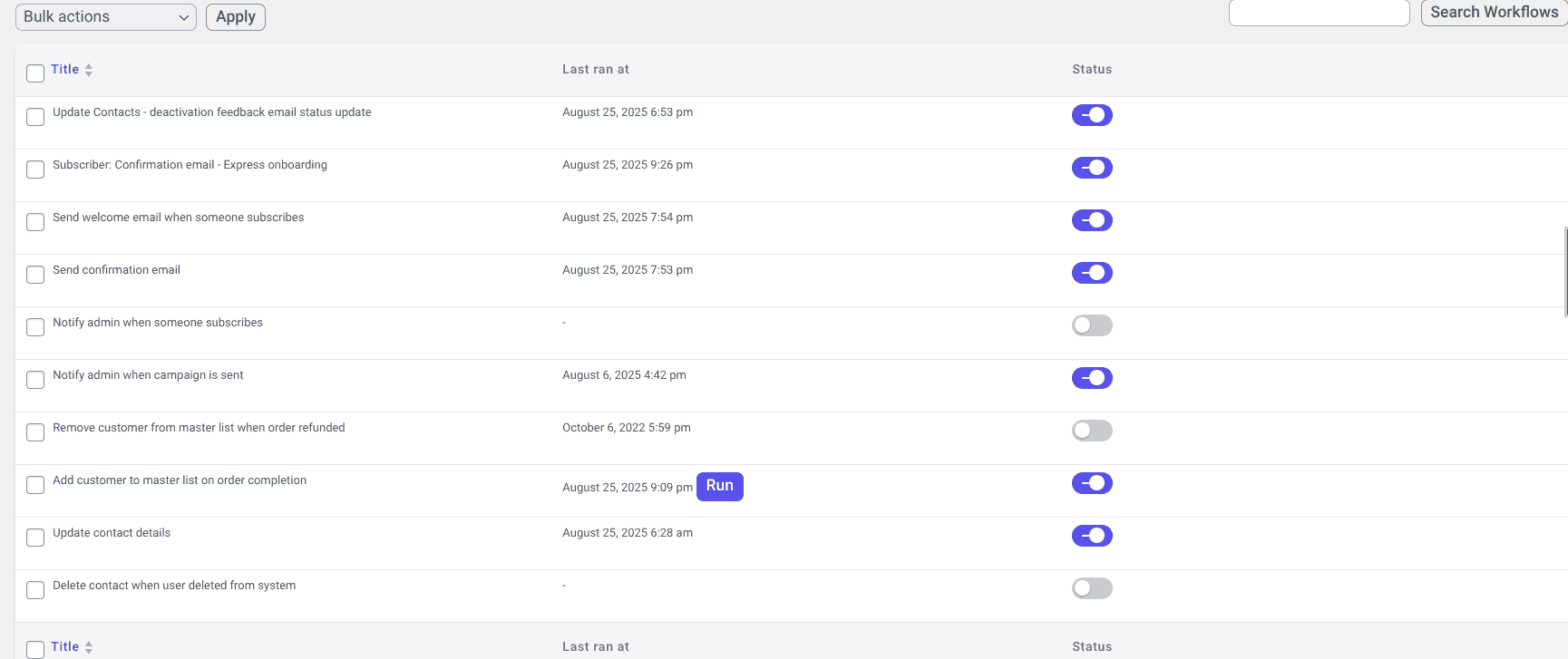Tick the select-all checkbox in the bottom header

(35, 650)
